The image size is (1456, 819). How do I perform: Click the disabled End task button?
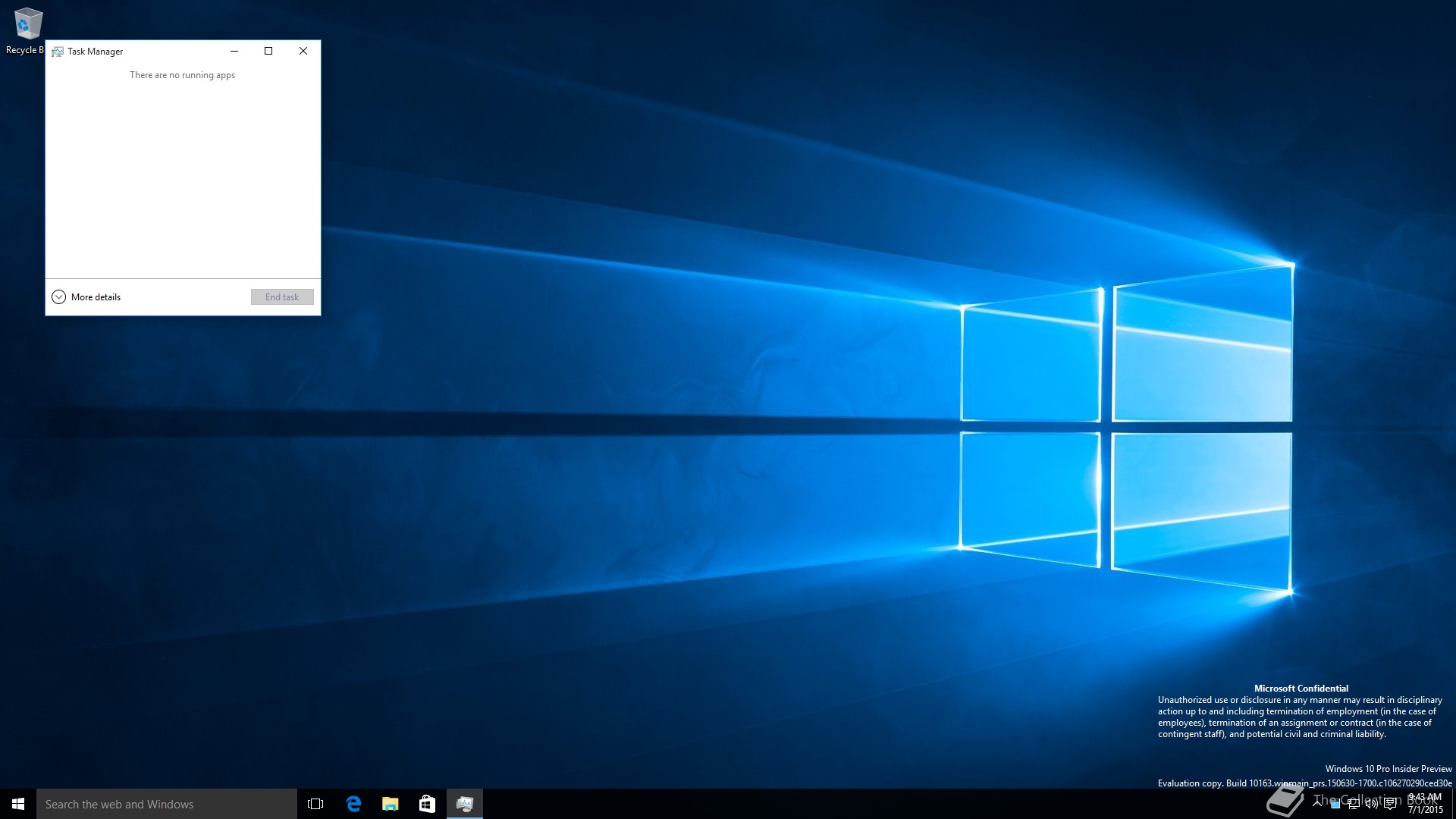coord(282,297)
